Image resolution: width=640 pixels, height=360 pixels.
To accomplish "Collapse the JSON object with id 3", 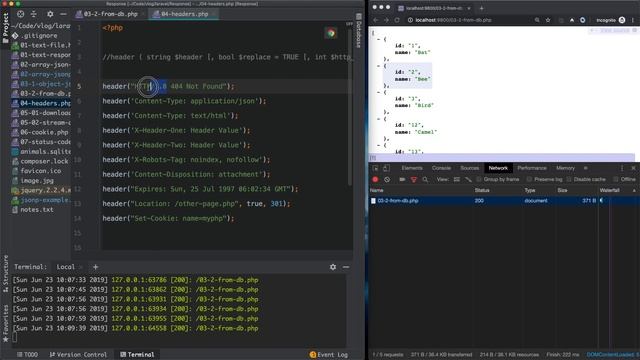I will pyautogui.click(x=379, y=92).
